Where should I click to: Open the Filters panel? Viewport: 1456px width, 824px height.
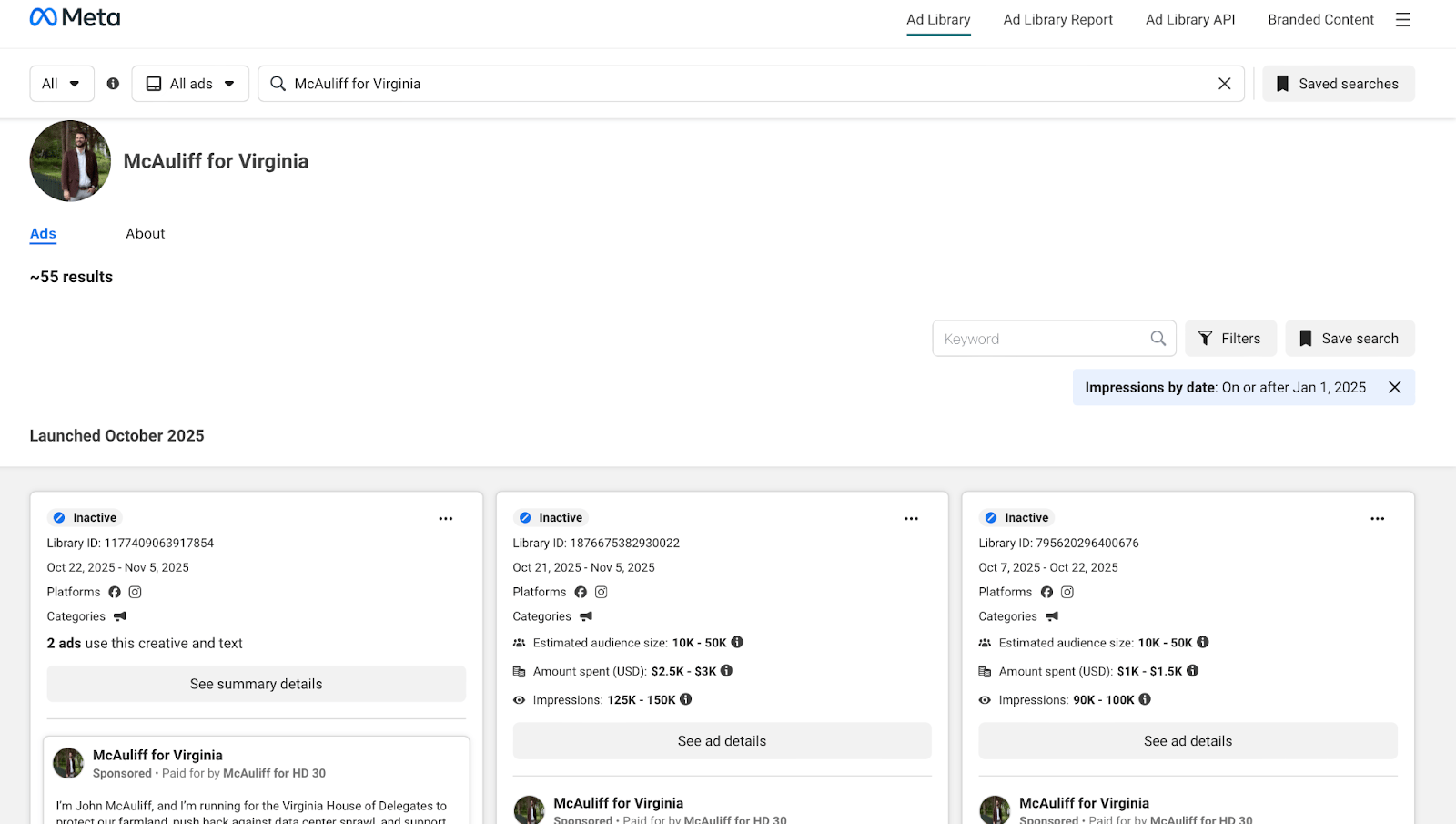1230,339
